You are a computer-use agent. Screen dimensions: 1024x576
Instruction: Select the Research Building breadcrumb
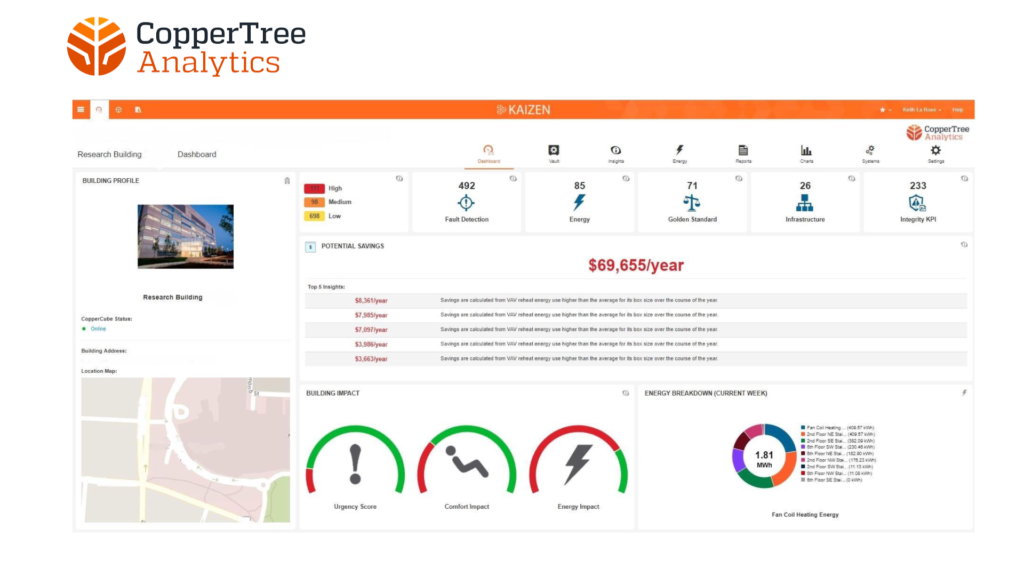[x=109, y=155]
